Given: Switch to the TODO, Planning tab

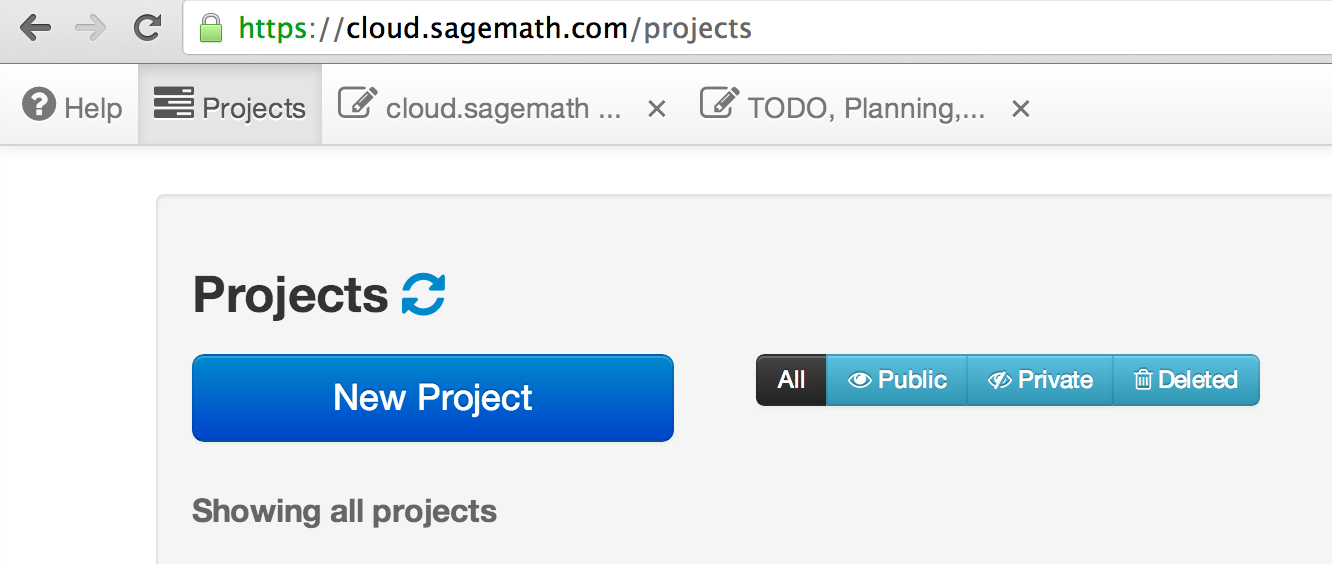Looking at the screenshot, I should point(865,108).
